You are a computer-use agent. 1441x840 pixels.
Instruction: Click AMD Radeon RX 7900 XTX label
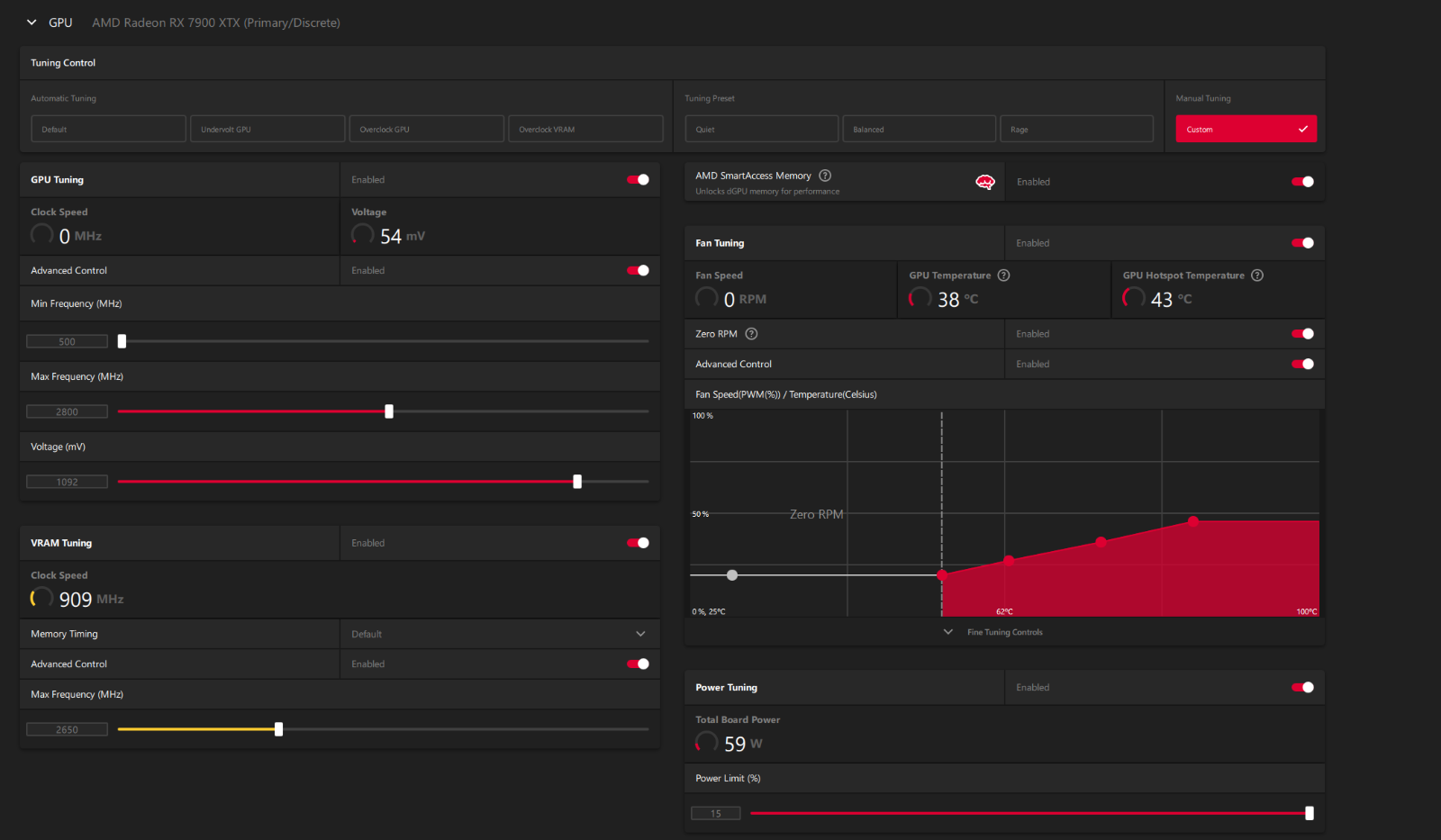pos(216,23)
